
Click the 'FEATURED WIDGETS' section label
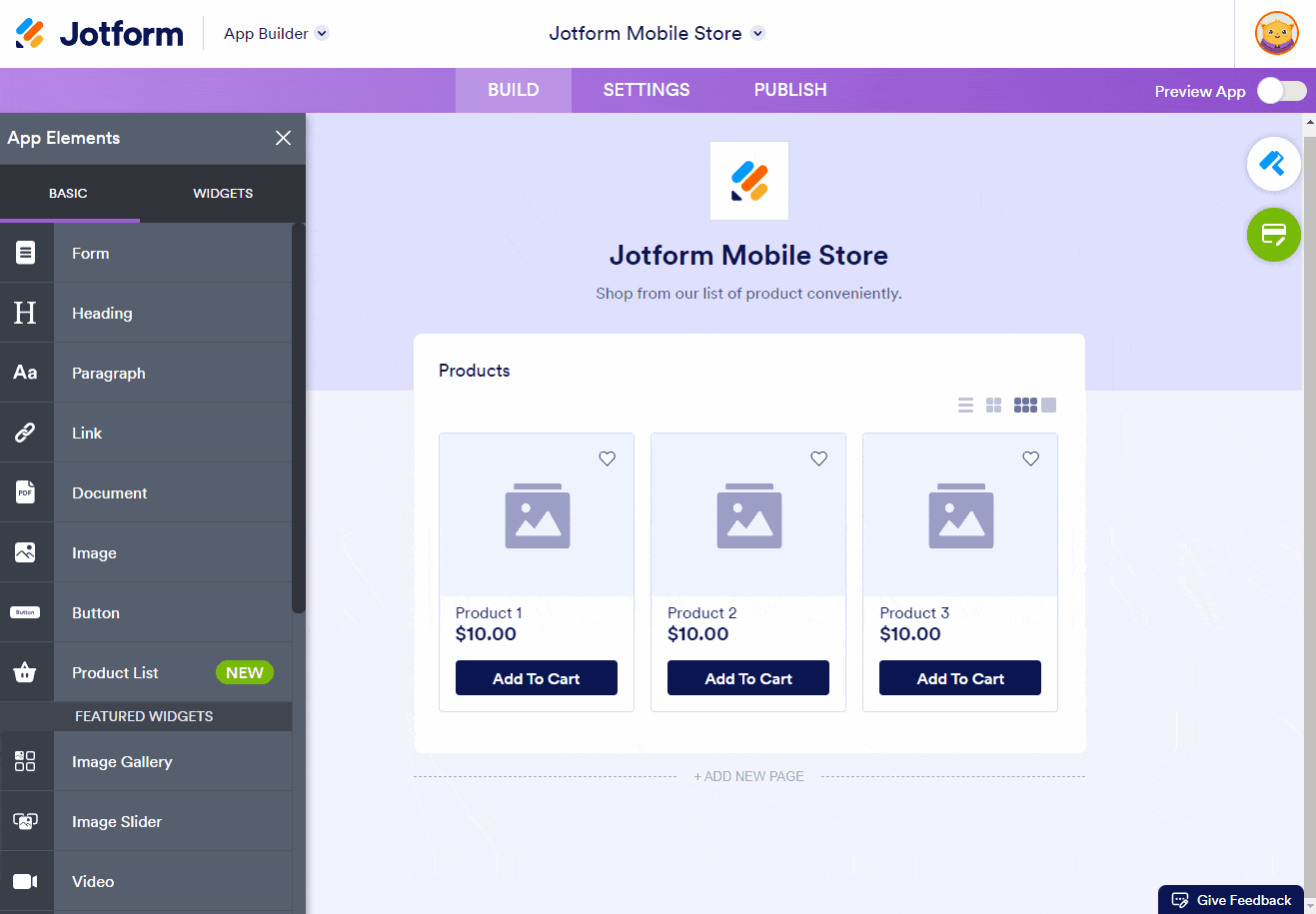click(x=144, y=716)
